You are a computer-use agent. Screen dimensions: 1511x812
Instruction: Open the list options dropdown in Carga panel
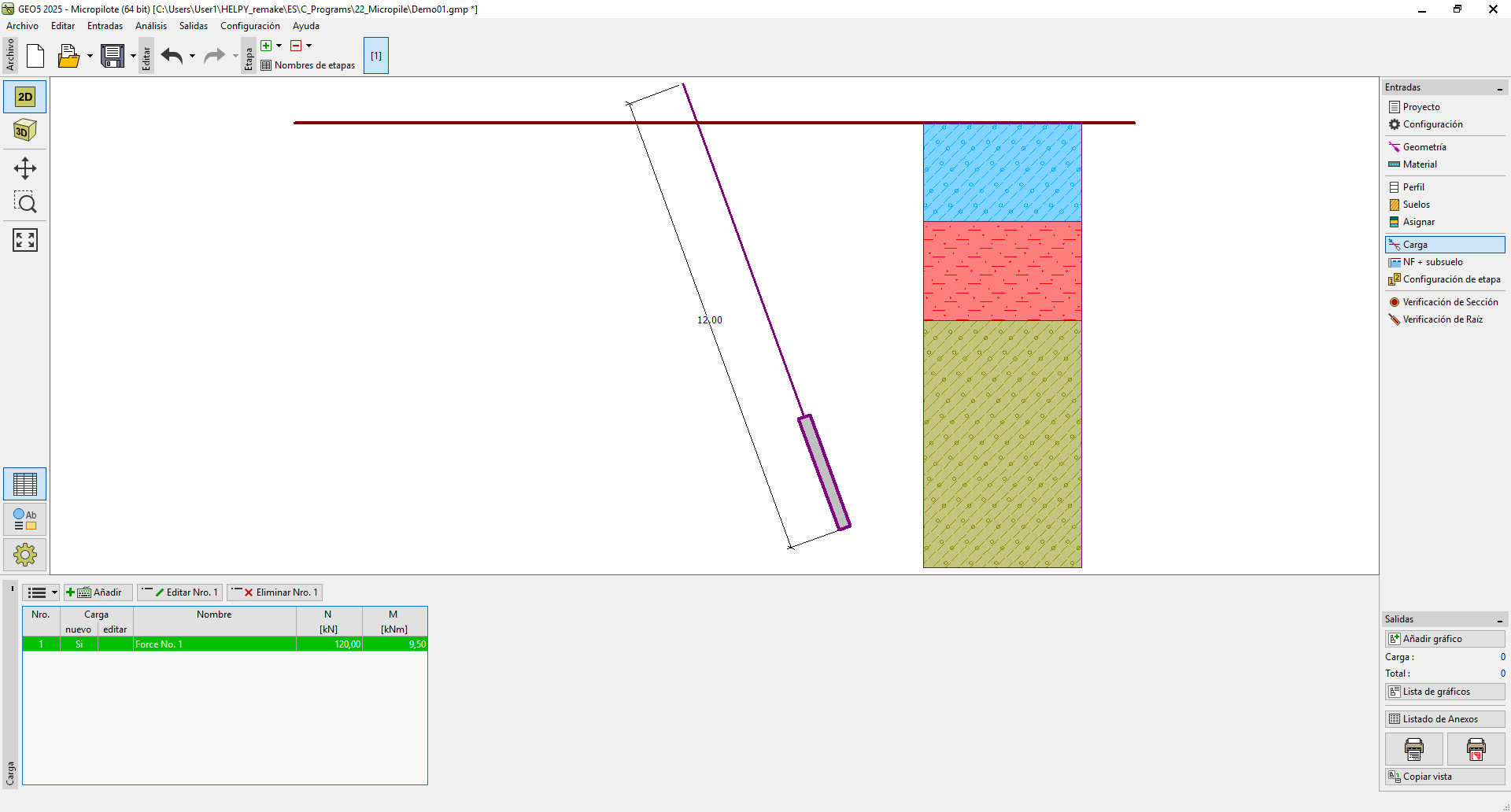pyautogui.click(x=41, y=592)
